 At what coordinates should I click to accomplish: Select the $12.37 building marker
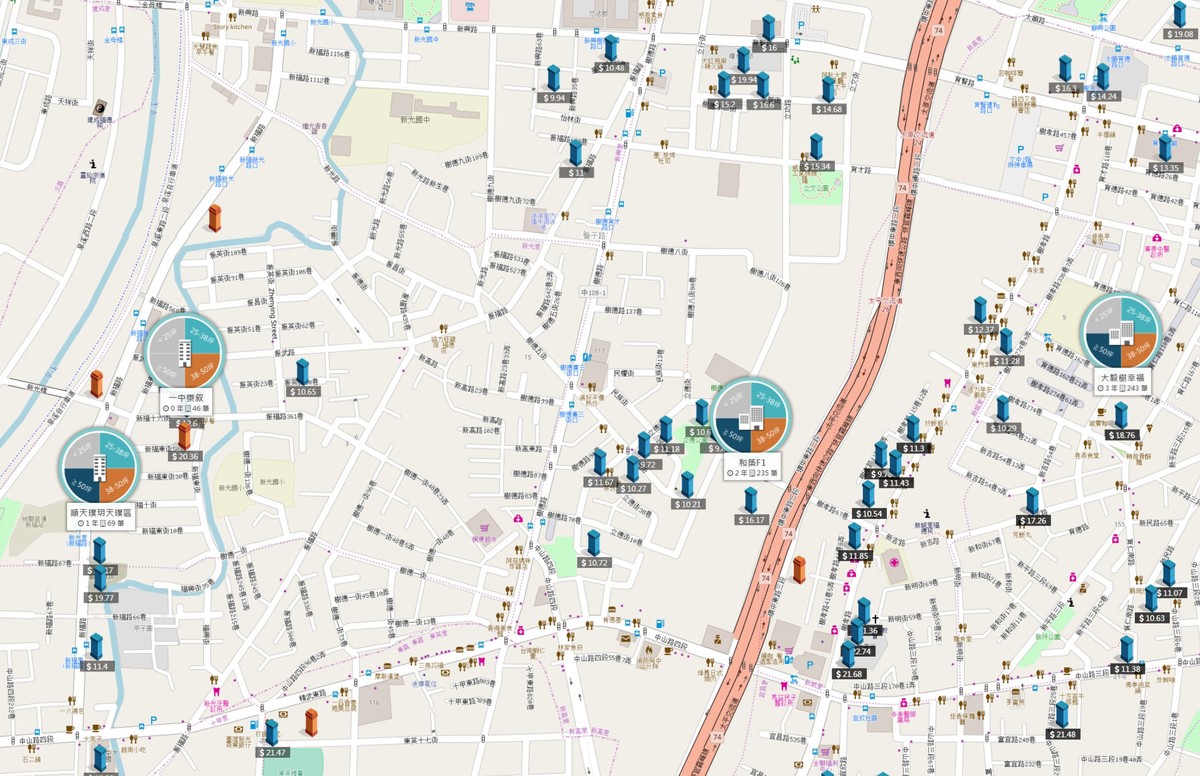coord(981,309)
